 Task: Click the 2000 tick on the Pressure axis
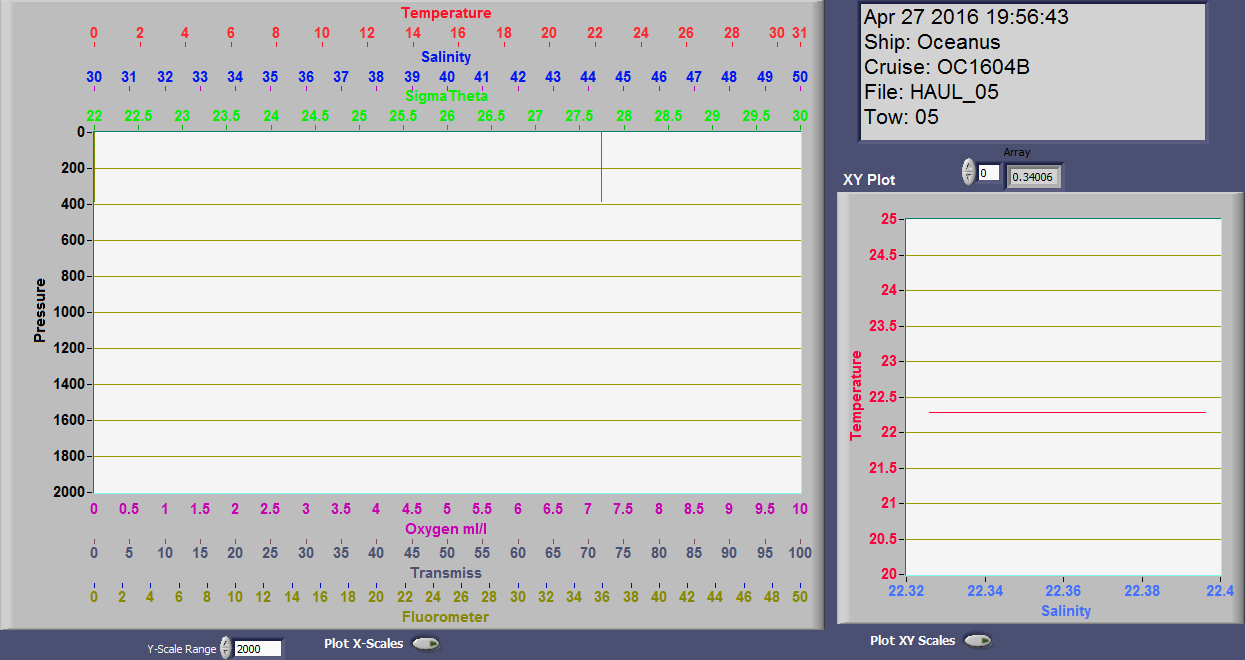[68, 492]
